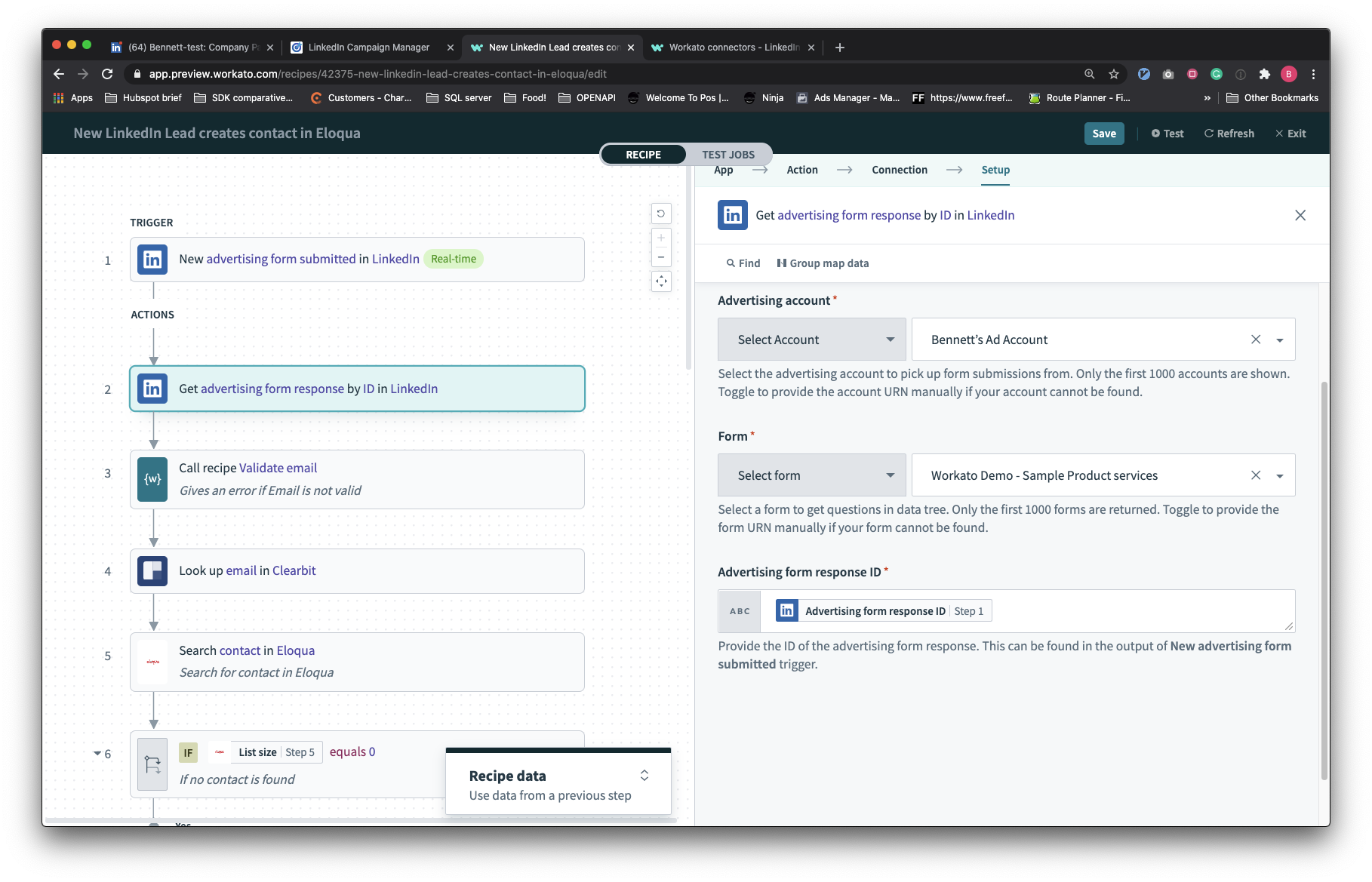Open the Validate email recipe link

click(278, 467)
